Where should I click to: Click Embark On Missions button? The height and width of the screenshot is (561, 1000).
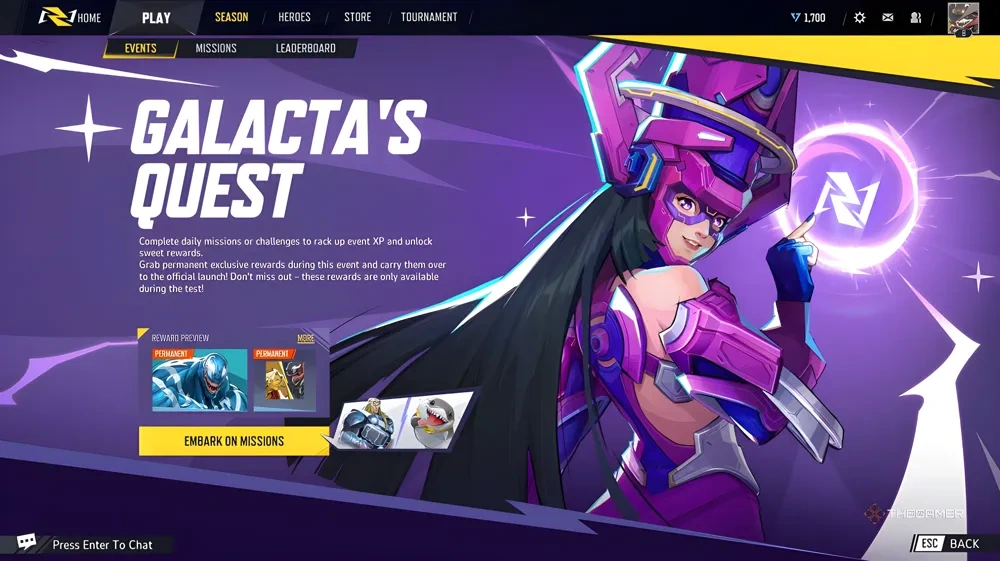234,441
